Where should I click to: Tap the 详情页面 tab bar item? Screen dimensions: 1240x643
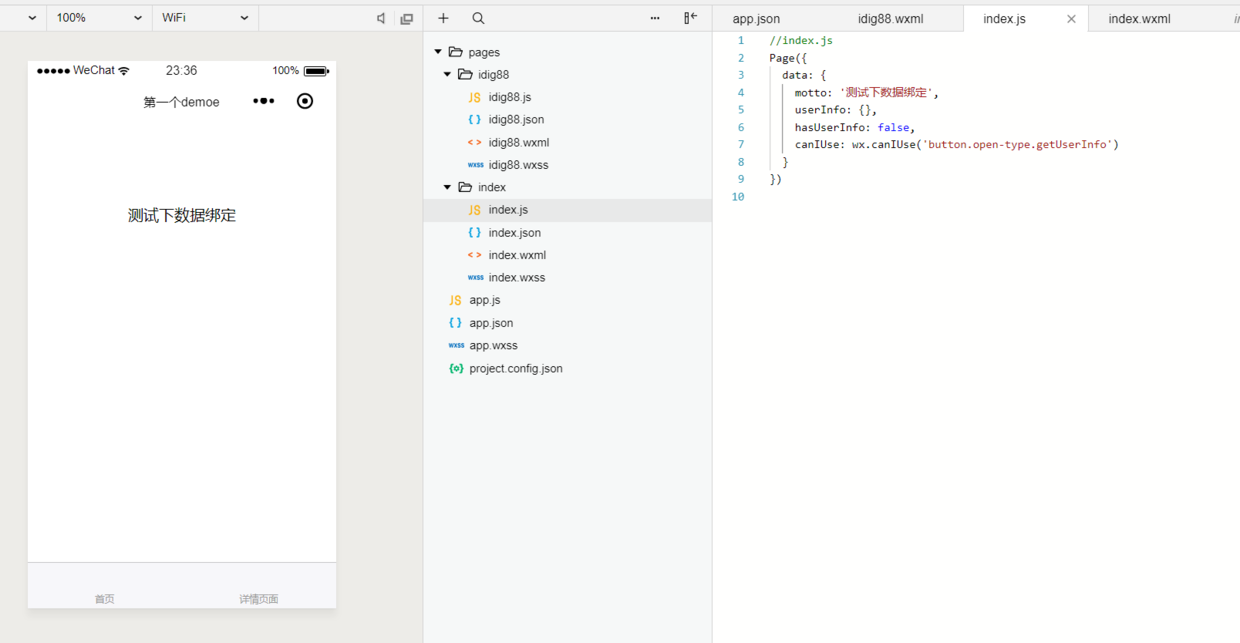259,598
